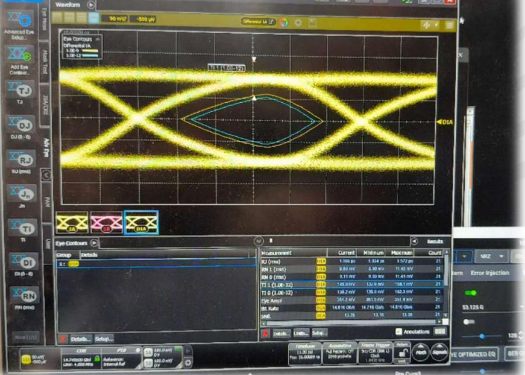Open waveform settings gear icon

(x=298, y=23)
